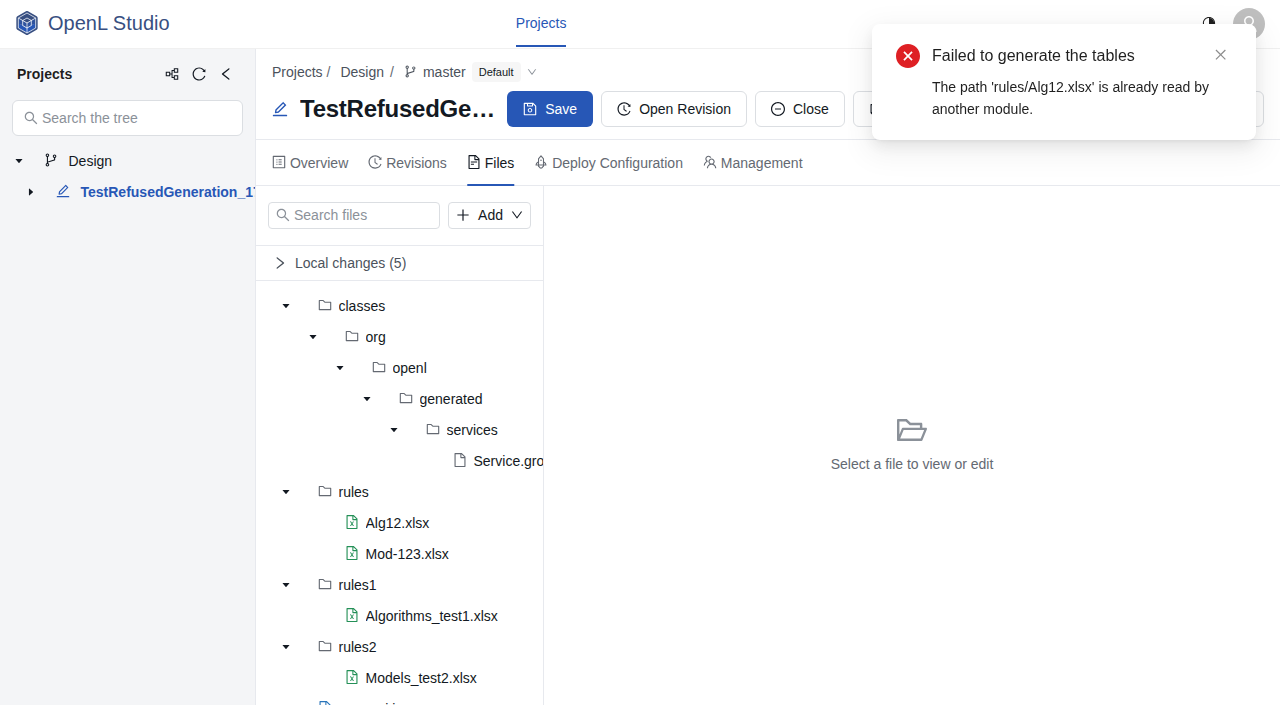This screenshot has width=1280, height=720.
Task: Click the Failed to generate the tables heading
Action: click(1033, 56)
